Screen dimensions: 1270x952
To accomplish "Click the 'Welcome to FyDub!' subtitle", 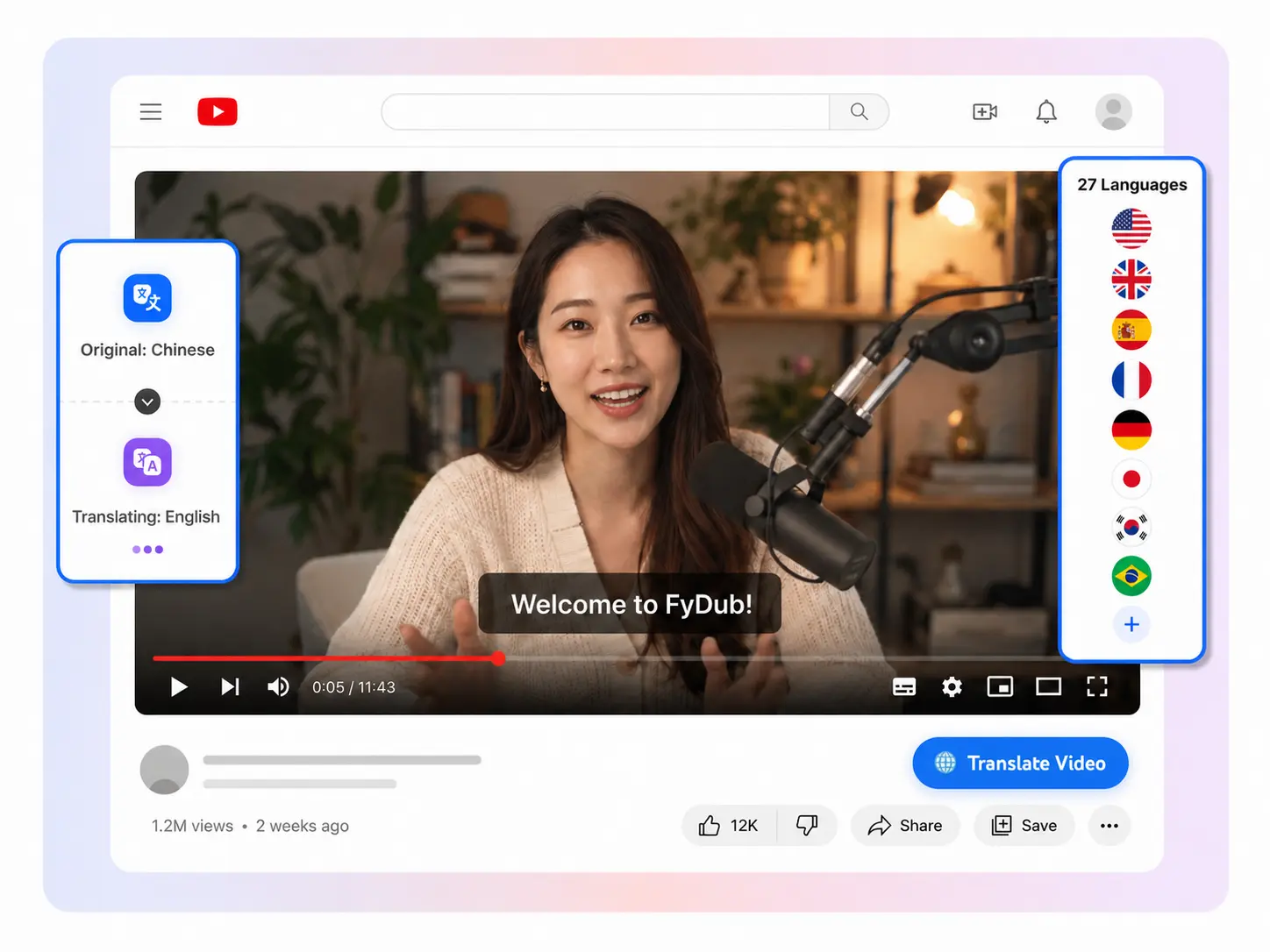I will point(631,604).
